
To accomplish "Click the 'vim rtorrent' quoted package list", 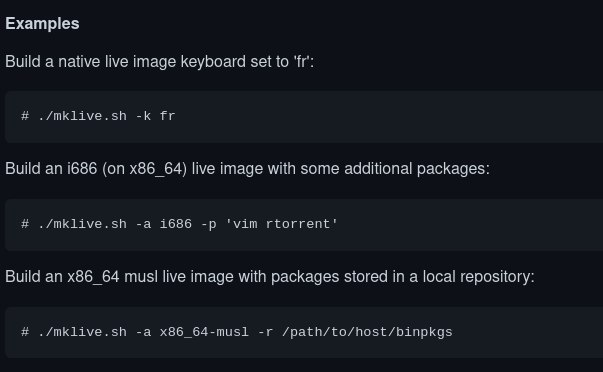I will coord(281,224).
